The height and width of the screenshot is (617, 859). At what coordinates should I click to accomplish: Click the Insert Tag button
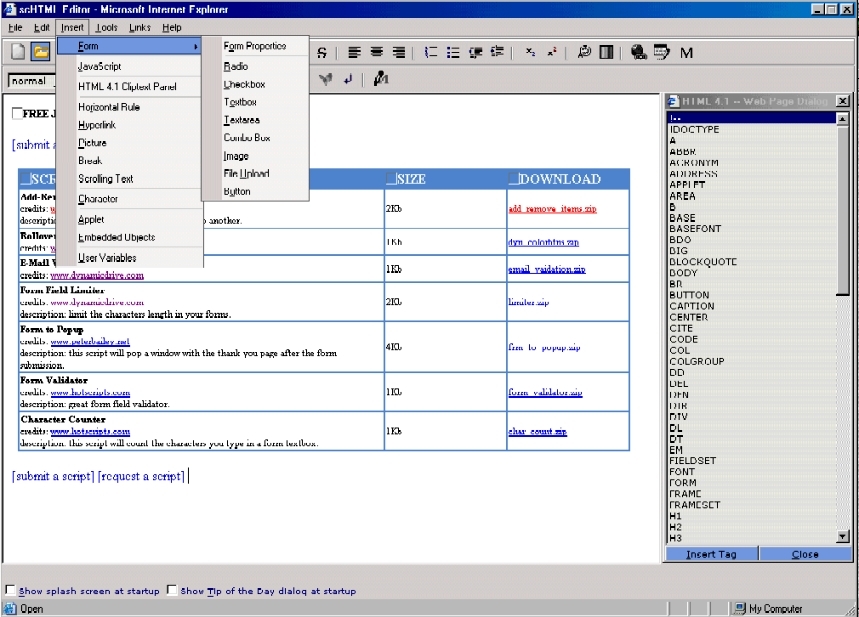pos(711,554)
